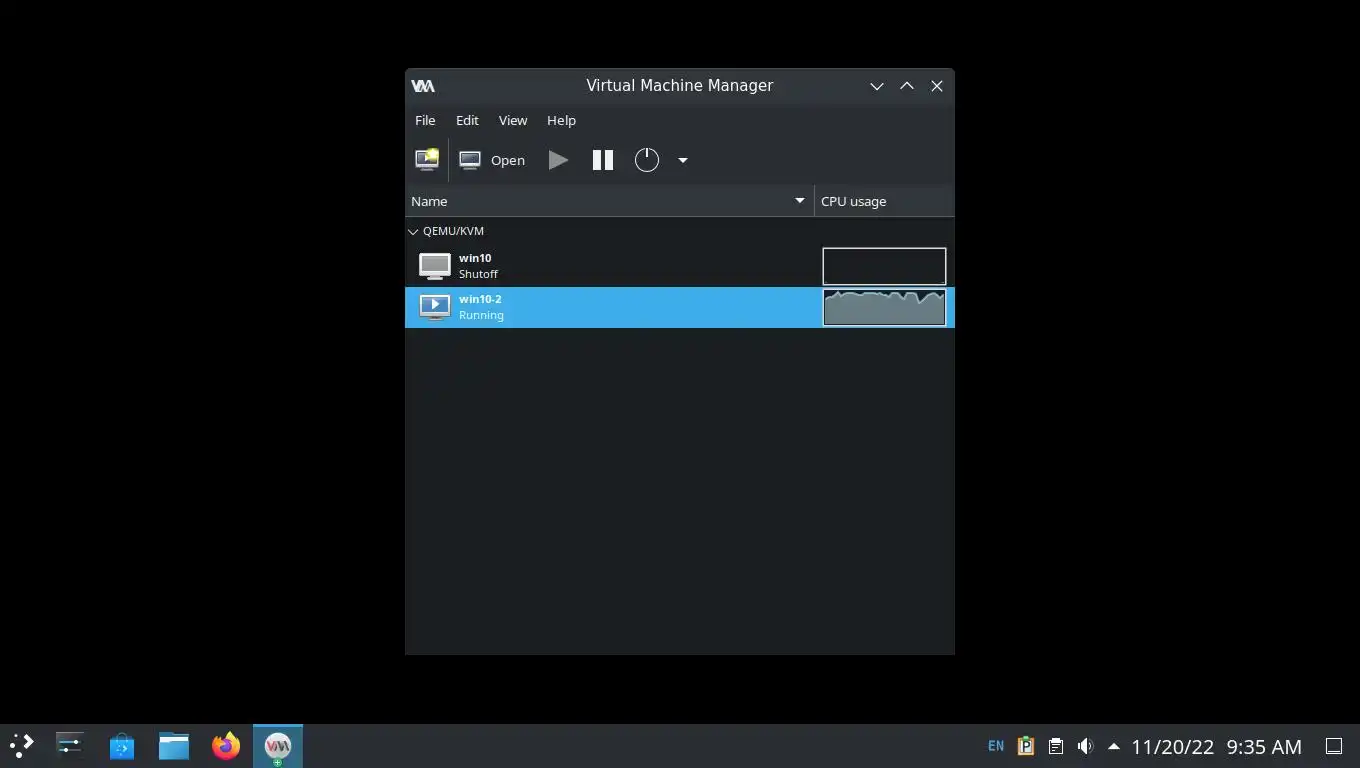Launch Firefox from the taskbar
The image size is (1360, 768).
click(226, 746)
